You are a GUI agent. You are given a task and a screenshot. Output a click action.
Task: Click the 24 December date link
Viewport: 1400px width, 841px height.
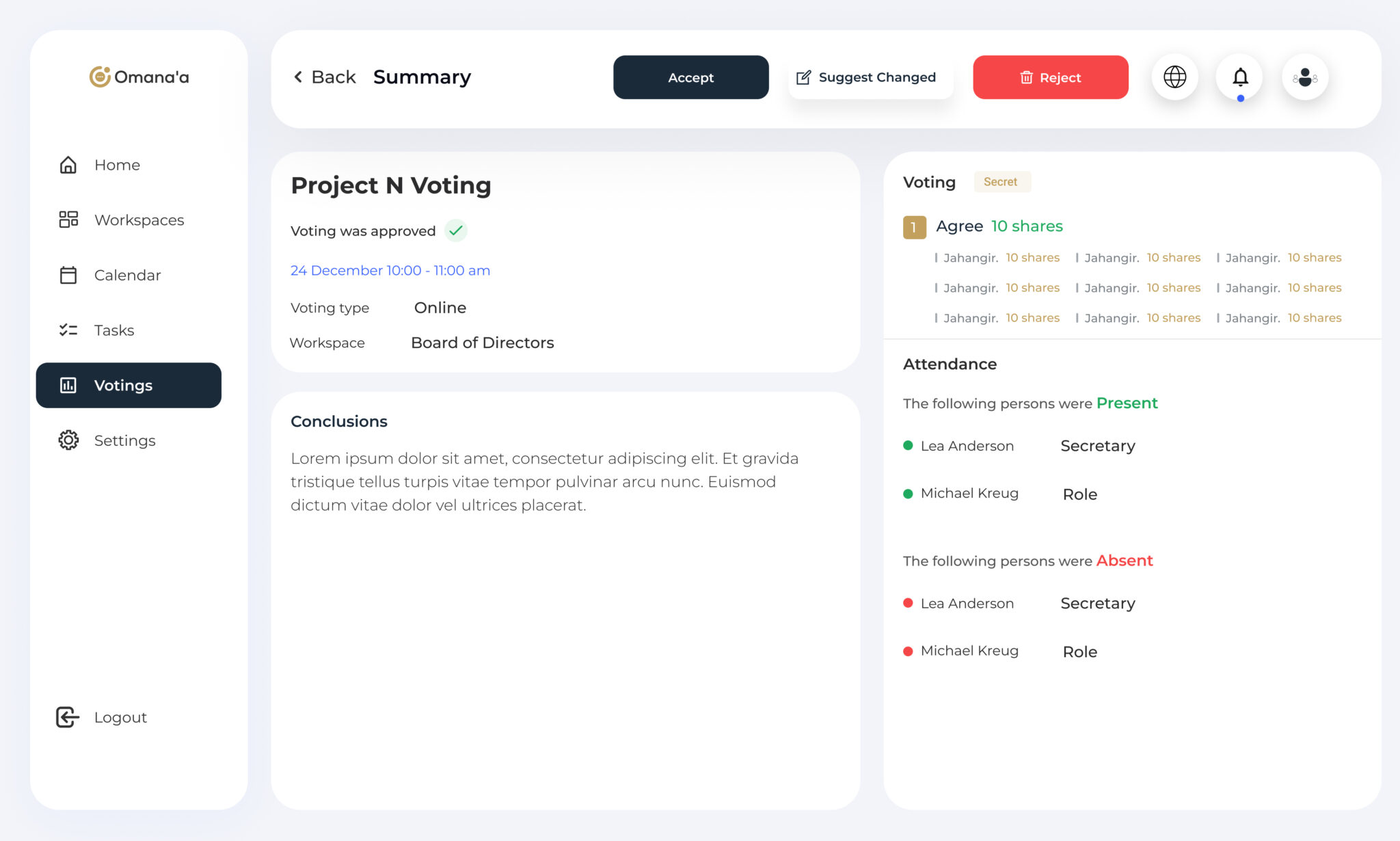[390, 270]
